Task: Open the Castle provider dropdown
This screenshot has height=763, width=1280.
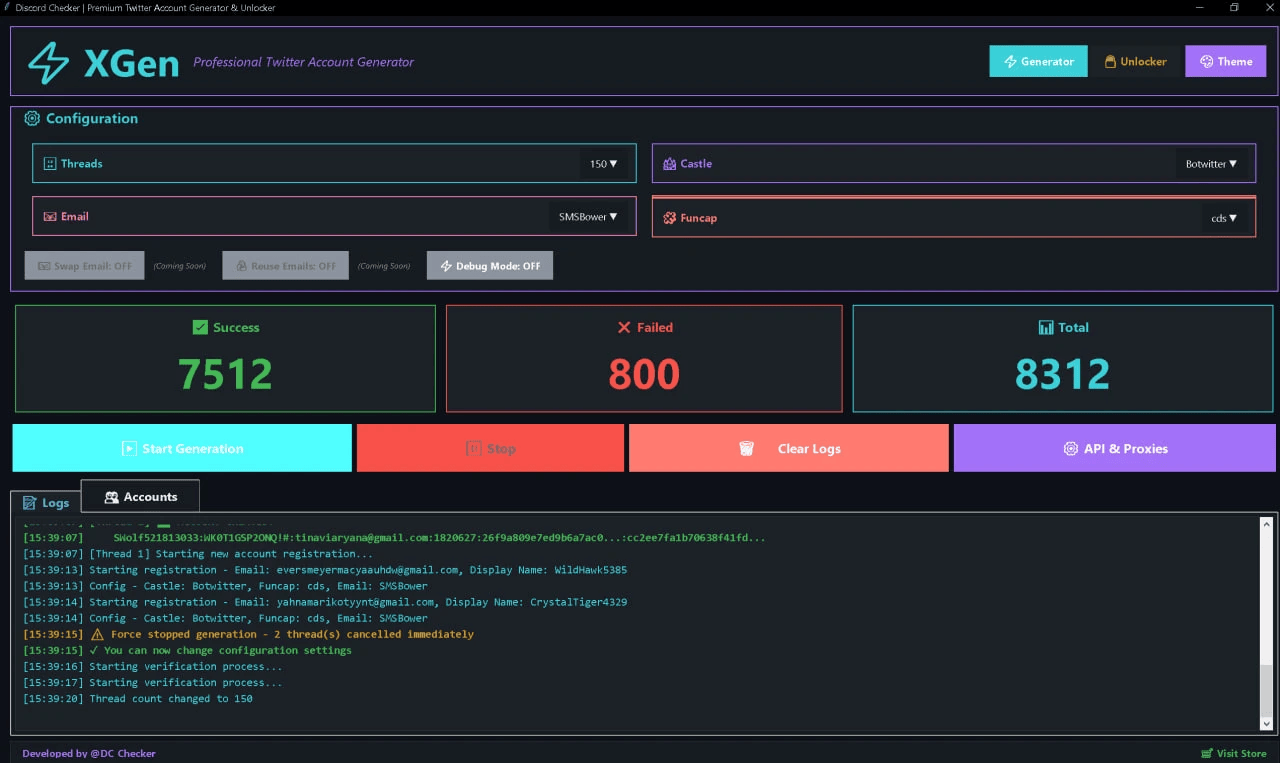Action: 1212,164
